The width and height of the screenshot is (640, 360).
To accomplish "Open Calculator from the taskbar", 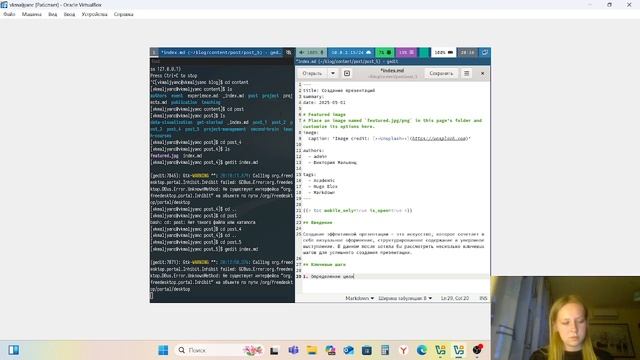I will 385,350.
